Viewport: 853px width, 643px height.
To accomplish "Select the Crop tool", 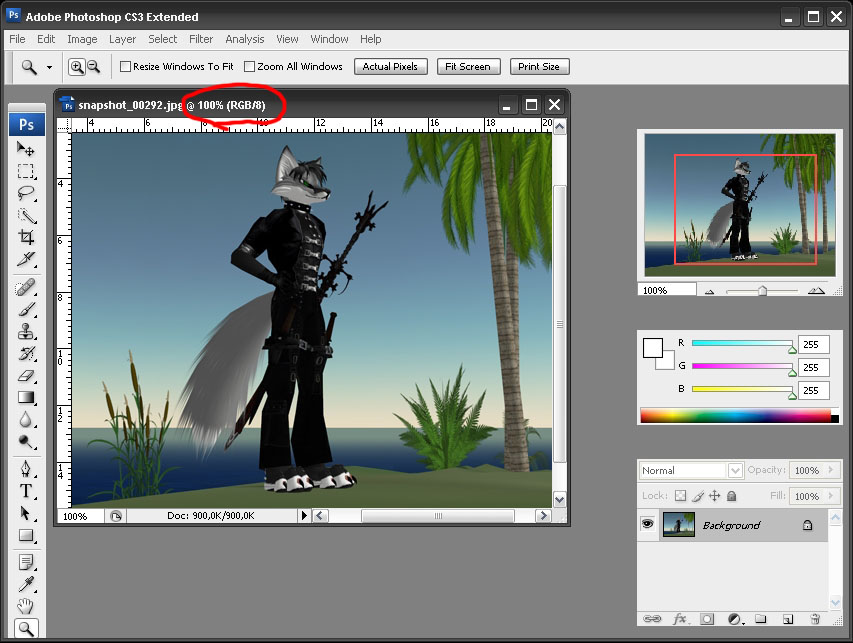I will (26, 238).
